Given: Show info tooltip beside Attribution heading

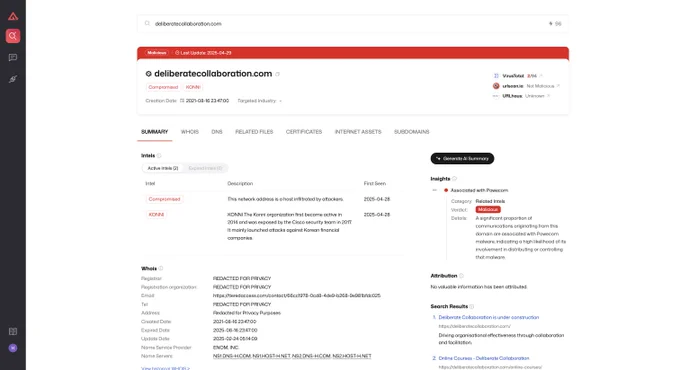Looking at the screenshot, I should tap(461, 276).
